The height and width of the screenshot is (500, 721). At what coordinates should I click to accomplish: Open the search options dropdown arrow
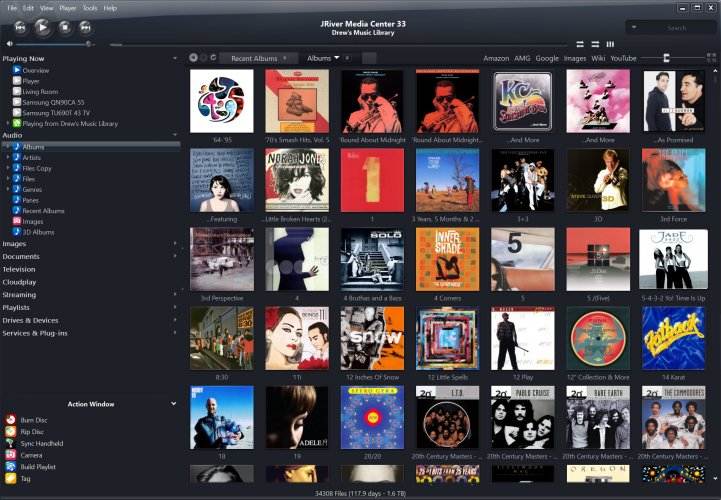[634, 27]
